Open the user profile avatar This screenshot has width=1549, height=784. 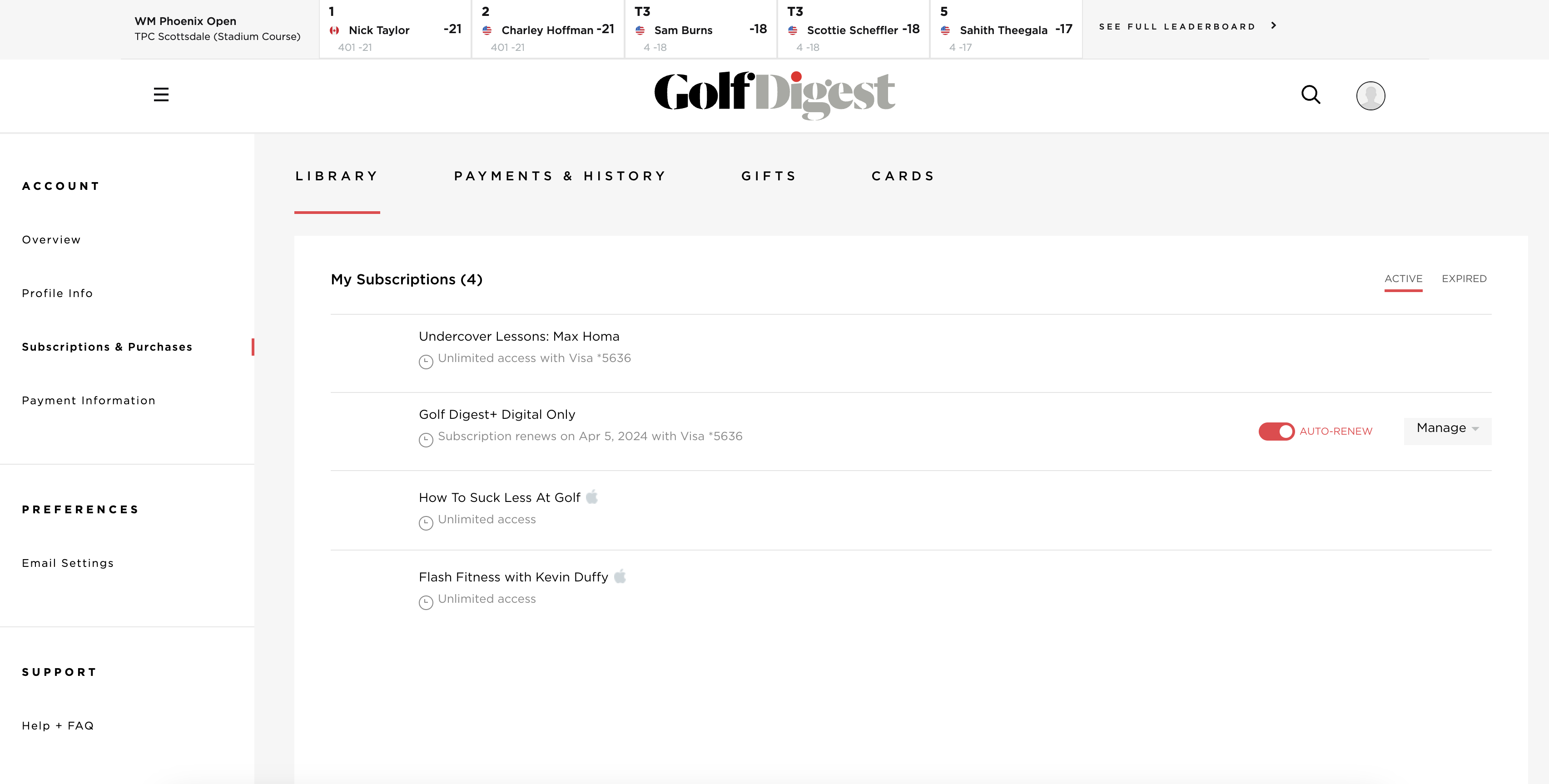click(1370, 95)
